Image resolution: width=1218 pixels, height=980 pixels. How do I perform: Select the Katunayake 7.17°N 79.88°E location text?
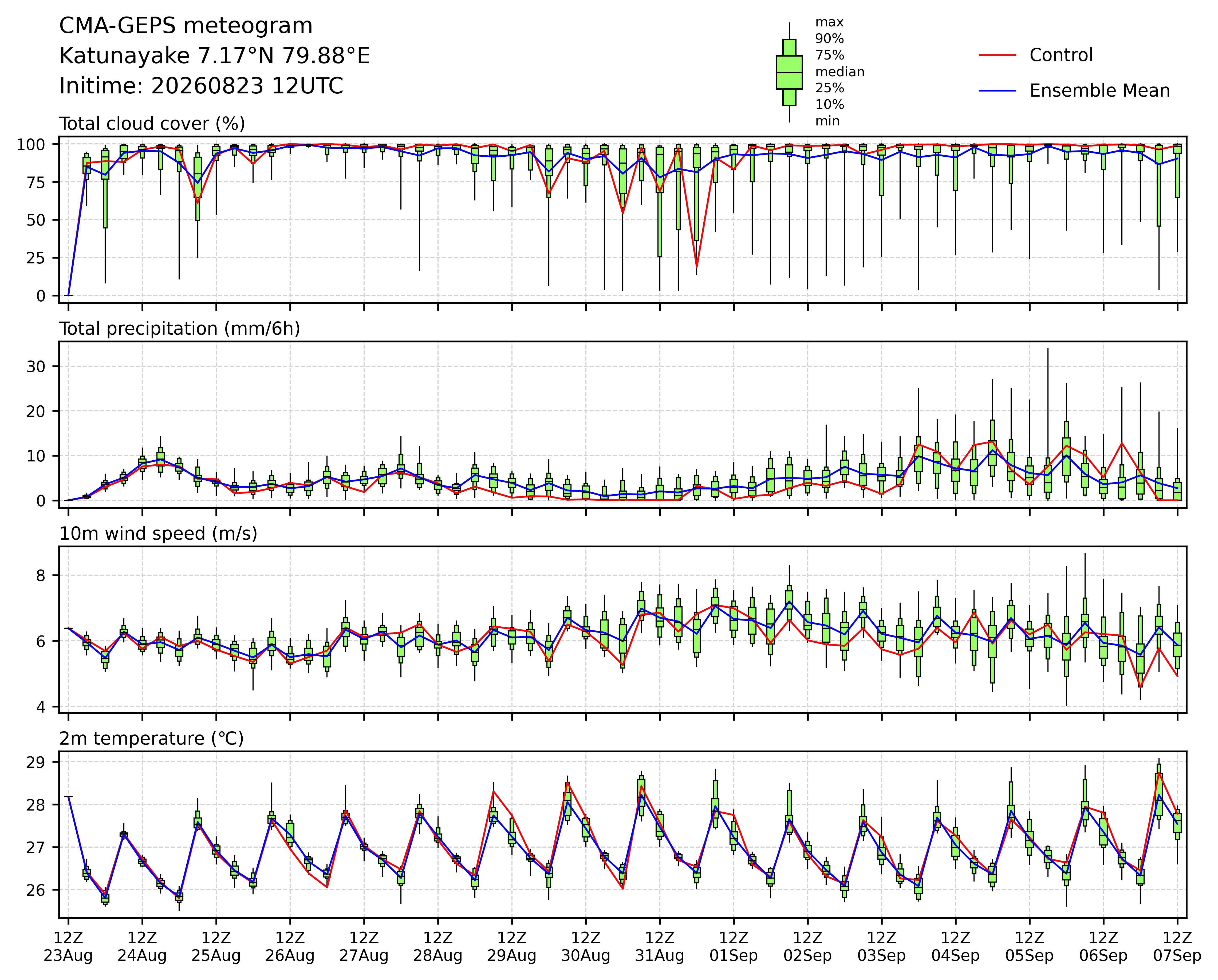click(x=215, y=57)
